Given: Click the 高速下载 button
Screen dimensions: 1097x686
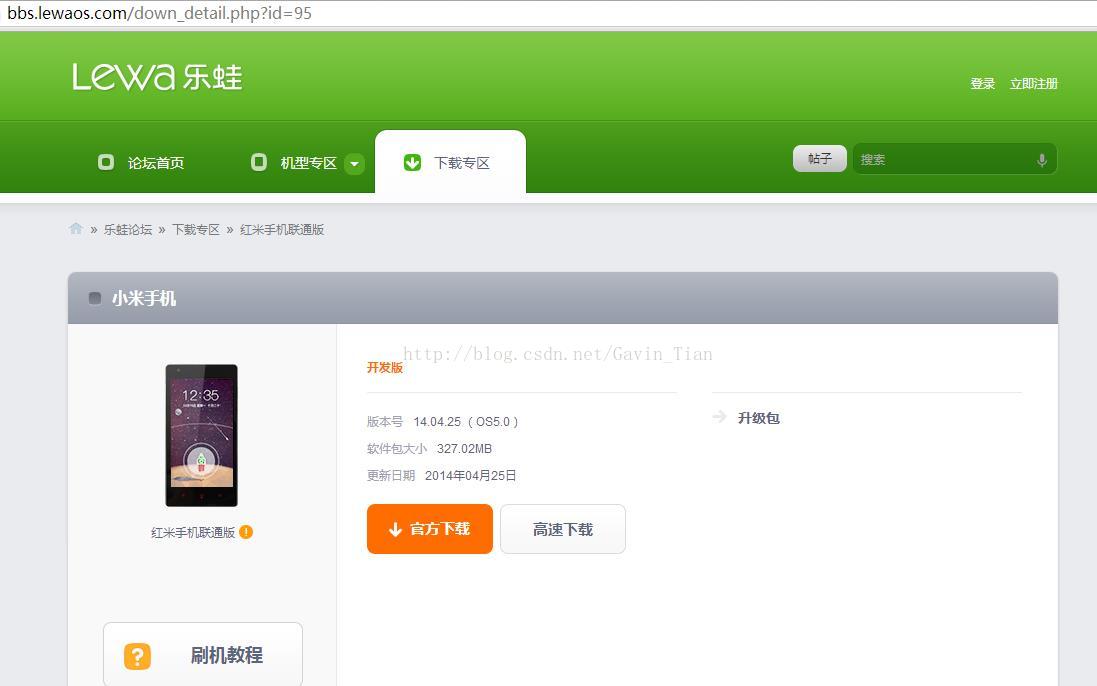Looking at the screenshot, I should click(562, 529).
